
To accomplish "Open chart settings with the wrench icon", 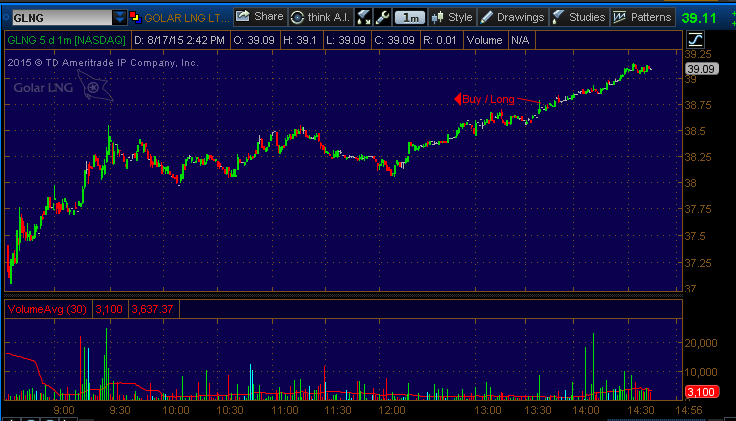I will coord(383,17).
